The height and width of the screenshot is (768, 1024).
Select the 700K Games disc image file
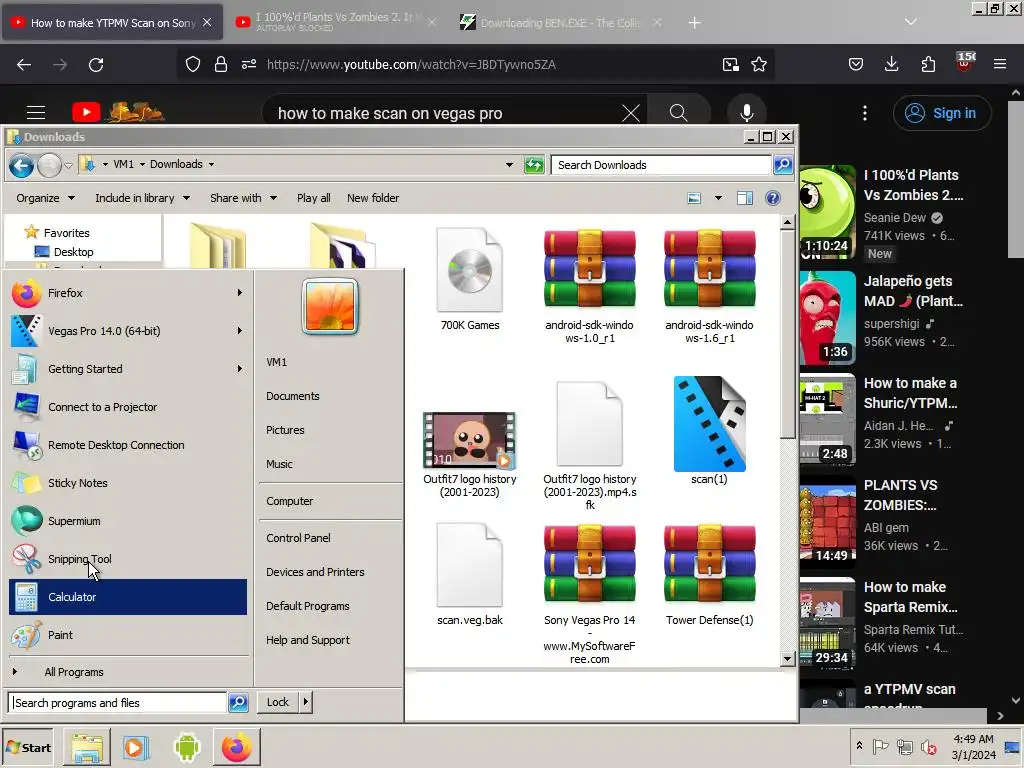[470, 280]
